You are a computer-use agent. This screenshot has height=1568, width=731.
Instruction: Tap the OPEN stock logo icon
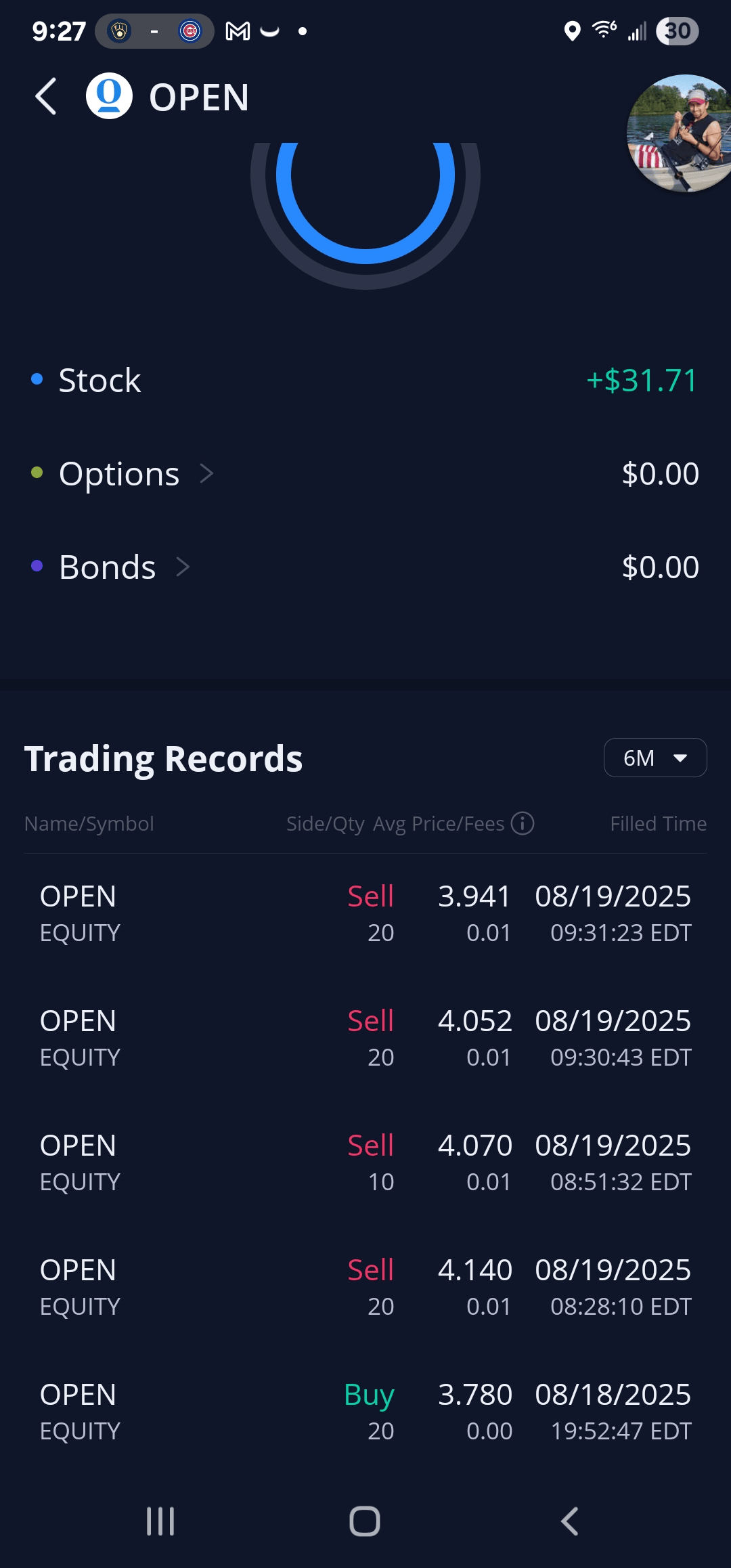point(109,96)
